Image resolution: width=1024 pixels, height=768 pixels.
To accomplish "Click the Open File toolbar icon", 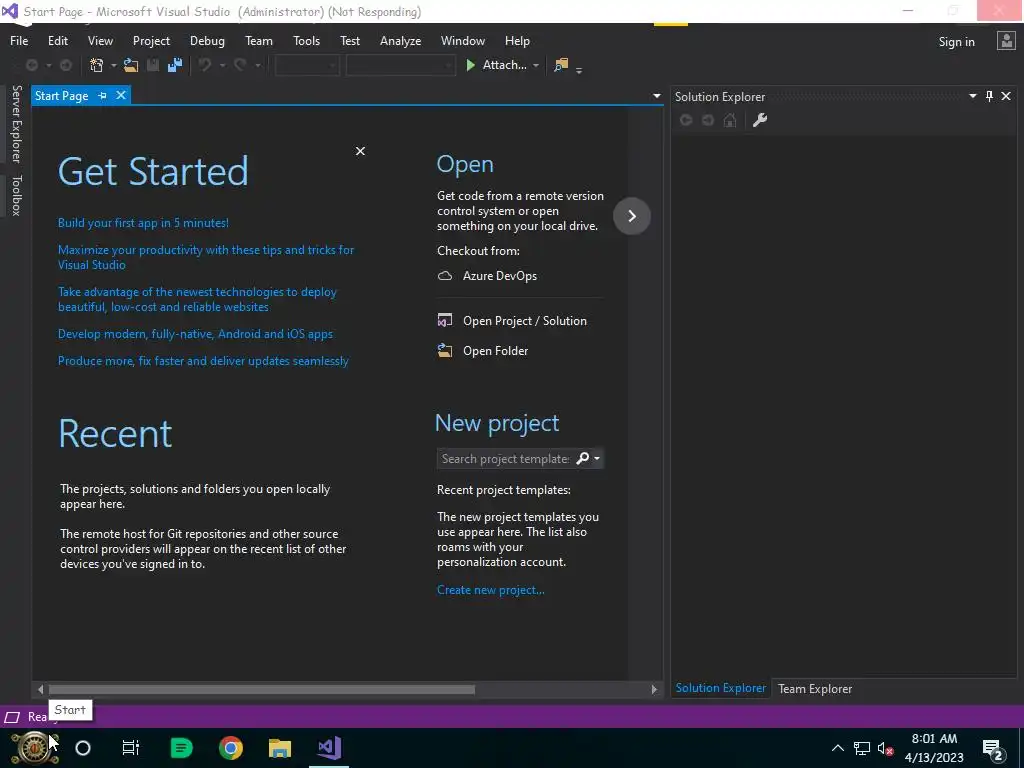I will (131, 65).
